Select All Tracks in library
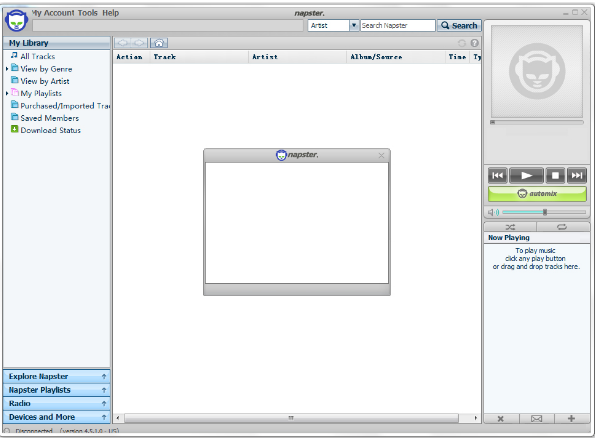 coord(38,56)
